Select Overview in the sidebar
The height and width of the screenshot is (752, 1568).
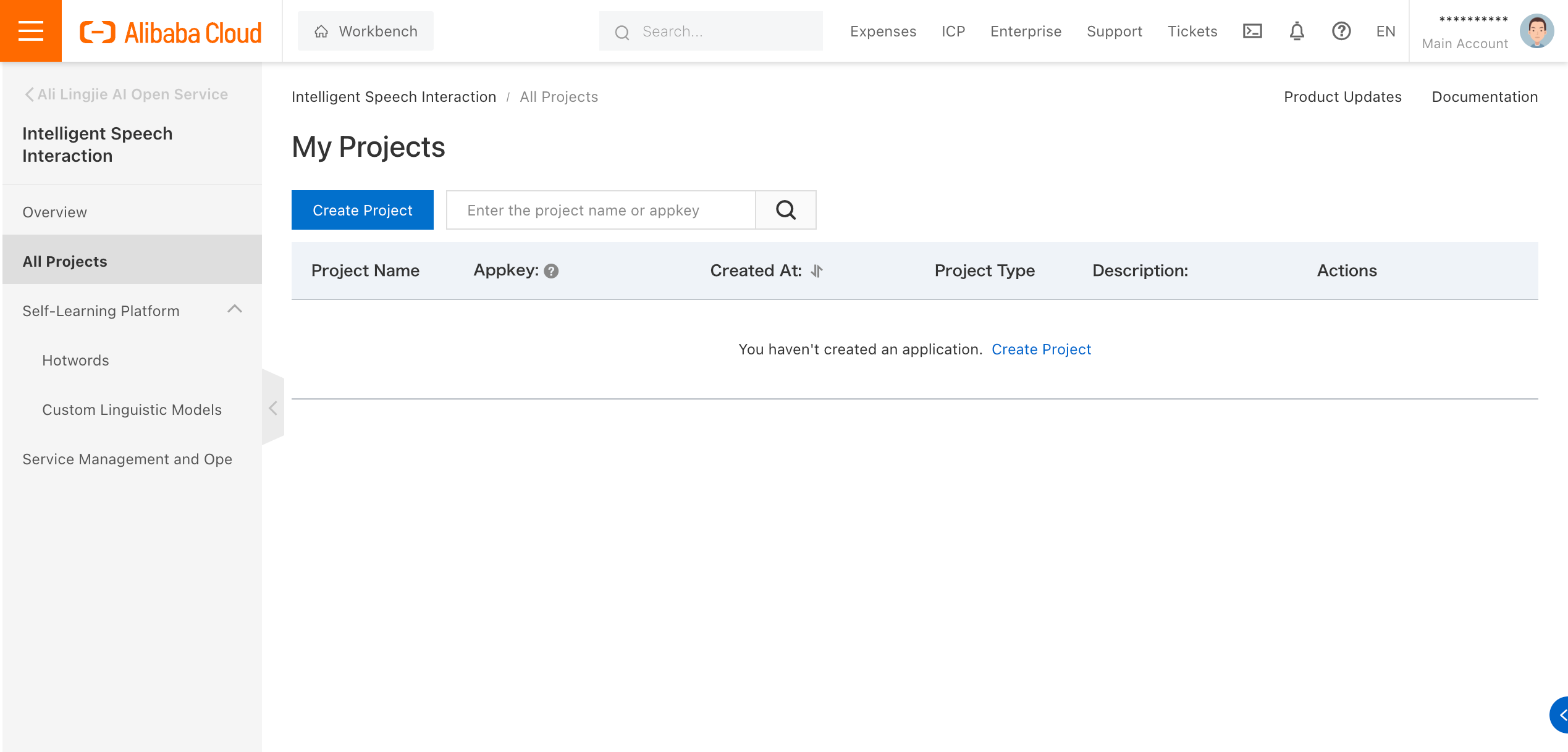coord(55,212)
